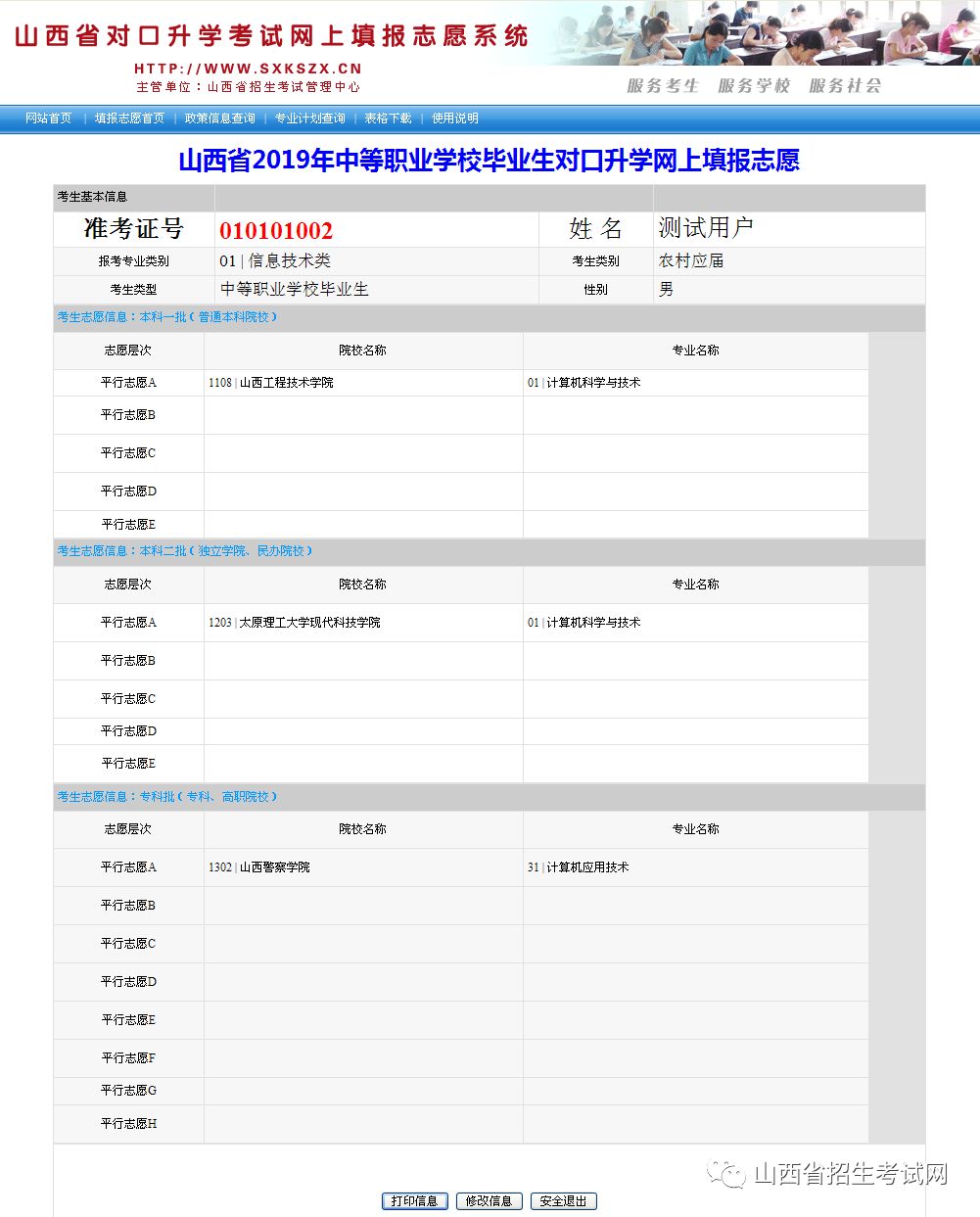
Task: Click the 性别 value 男
Action: click(666, 289)
